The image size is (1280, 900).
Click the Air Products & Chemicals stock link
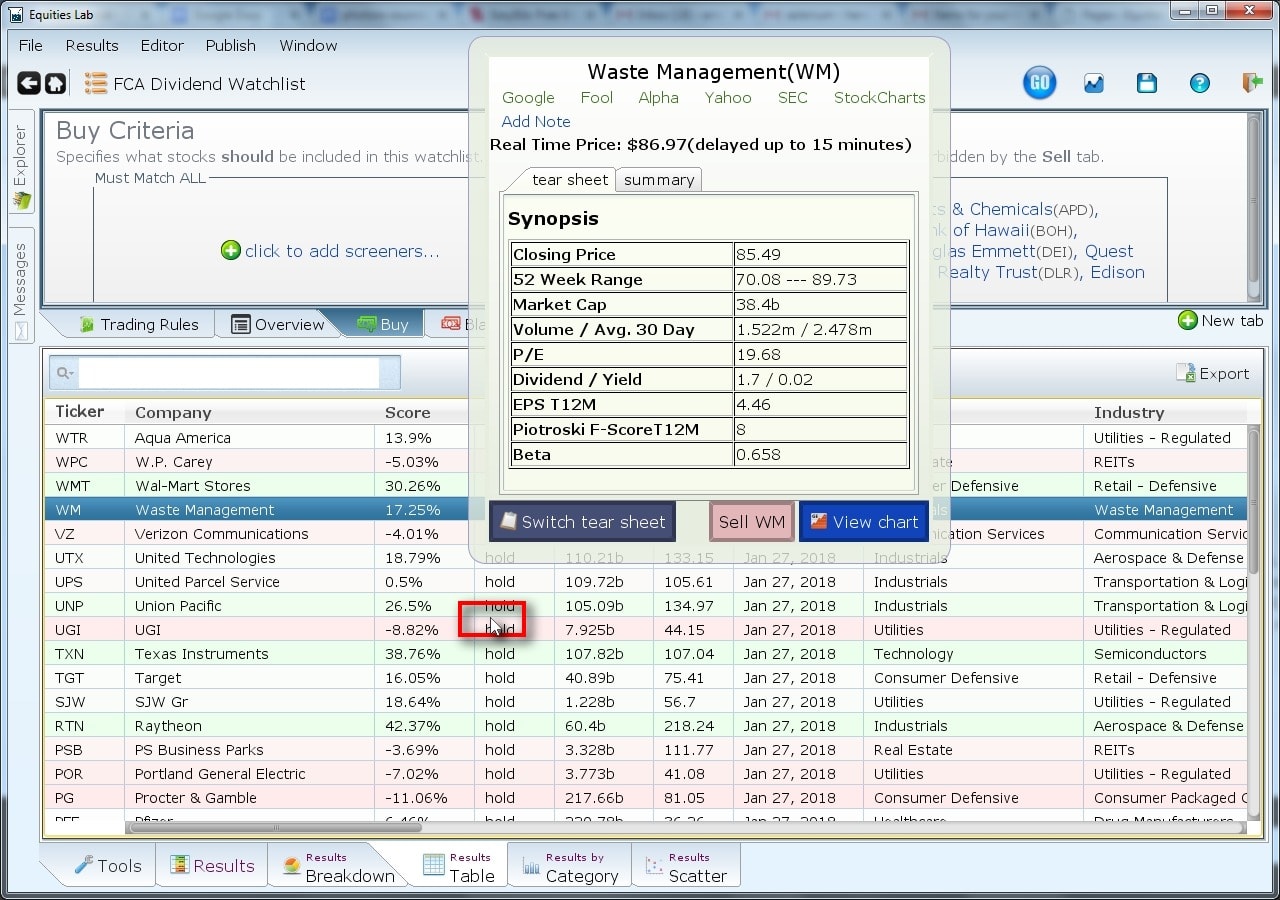[1015, 209]
